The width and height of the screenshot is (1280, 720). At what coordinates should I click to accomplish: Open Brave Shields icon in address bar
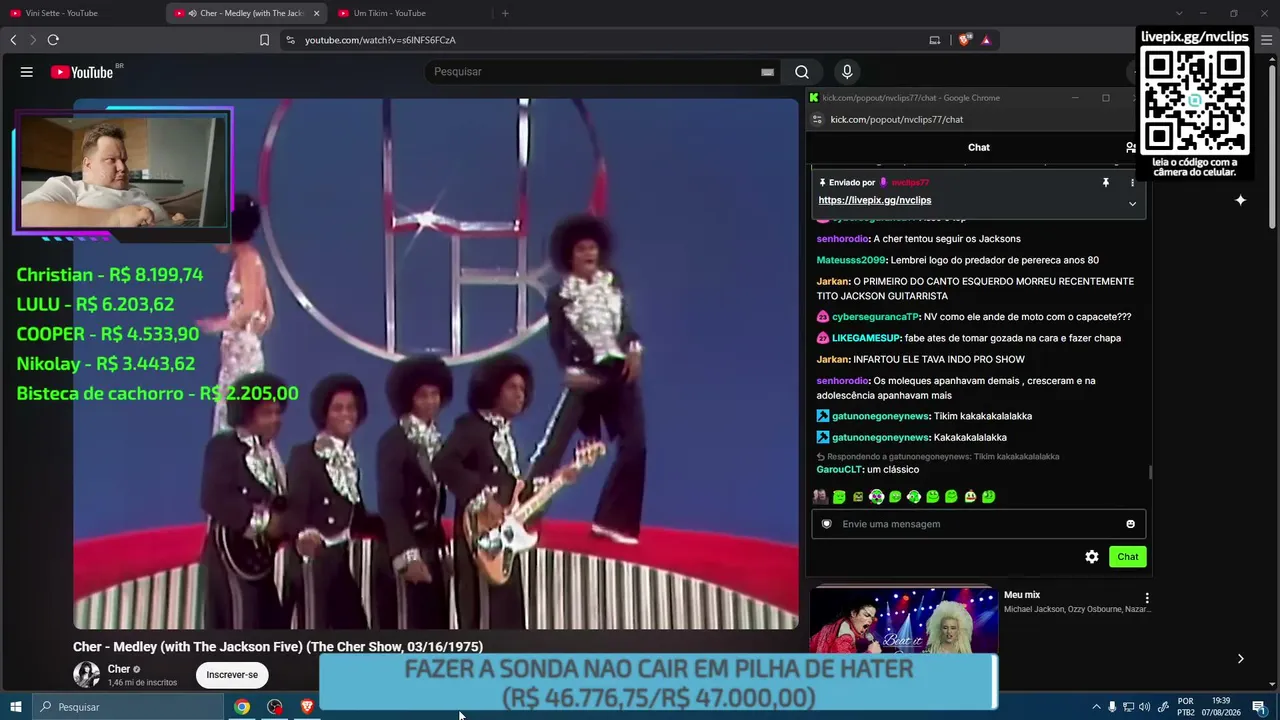coord(964,40)
